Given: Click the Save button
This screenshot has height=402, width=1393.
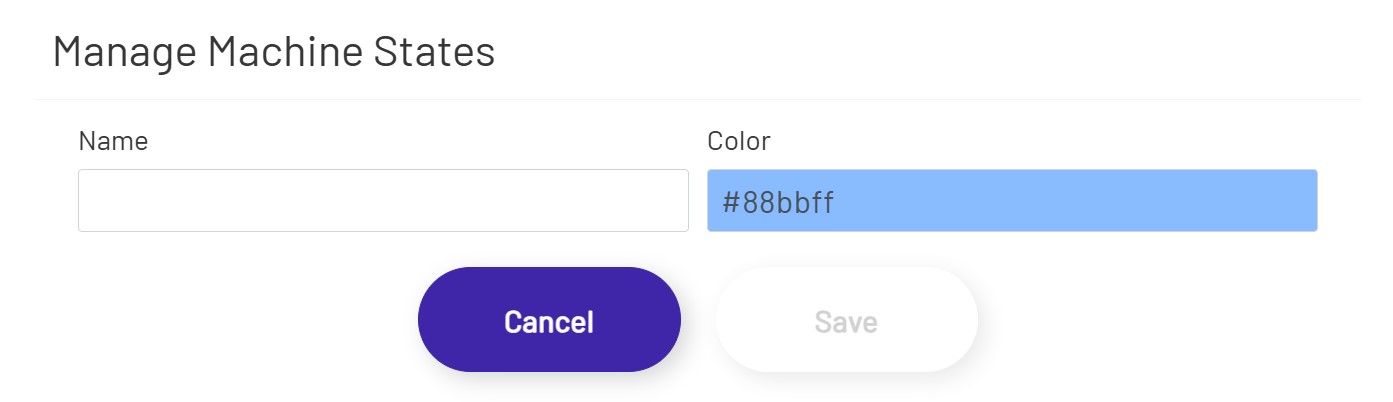Looking at the screenshot, I should click(846, 320).
